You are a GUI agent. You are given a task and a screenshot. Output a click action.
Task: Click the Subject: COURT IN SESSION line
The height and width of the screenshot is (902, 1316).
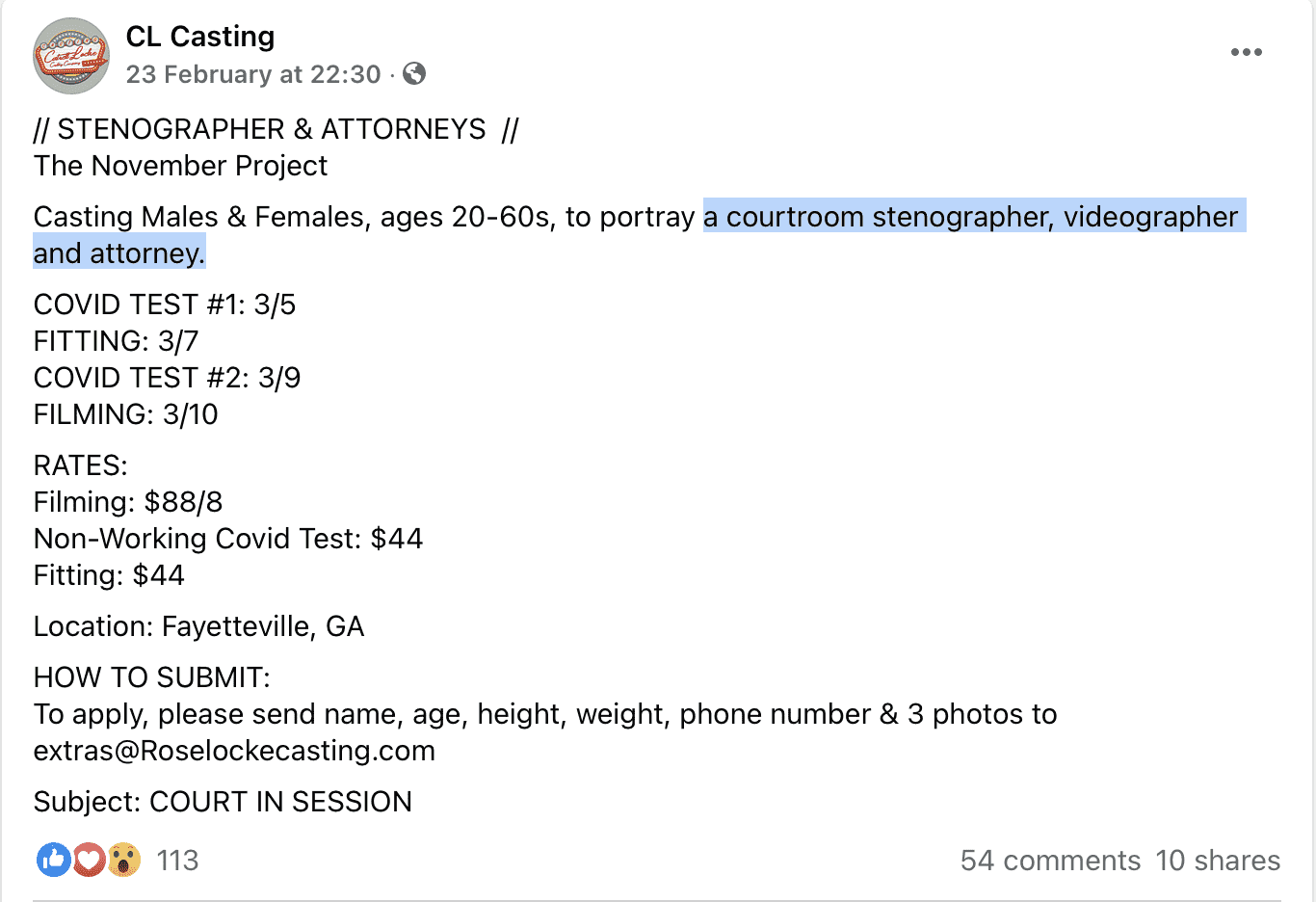coord(223,802)
